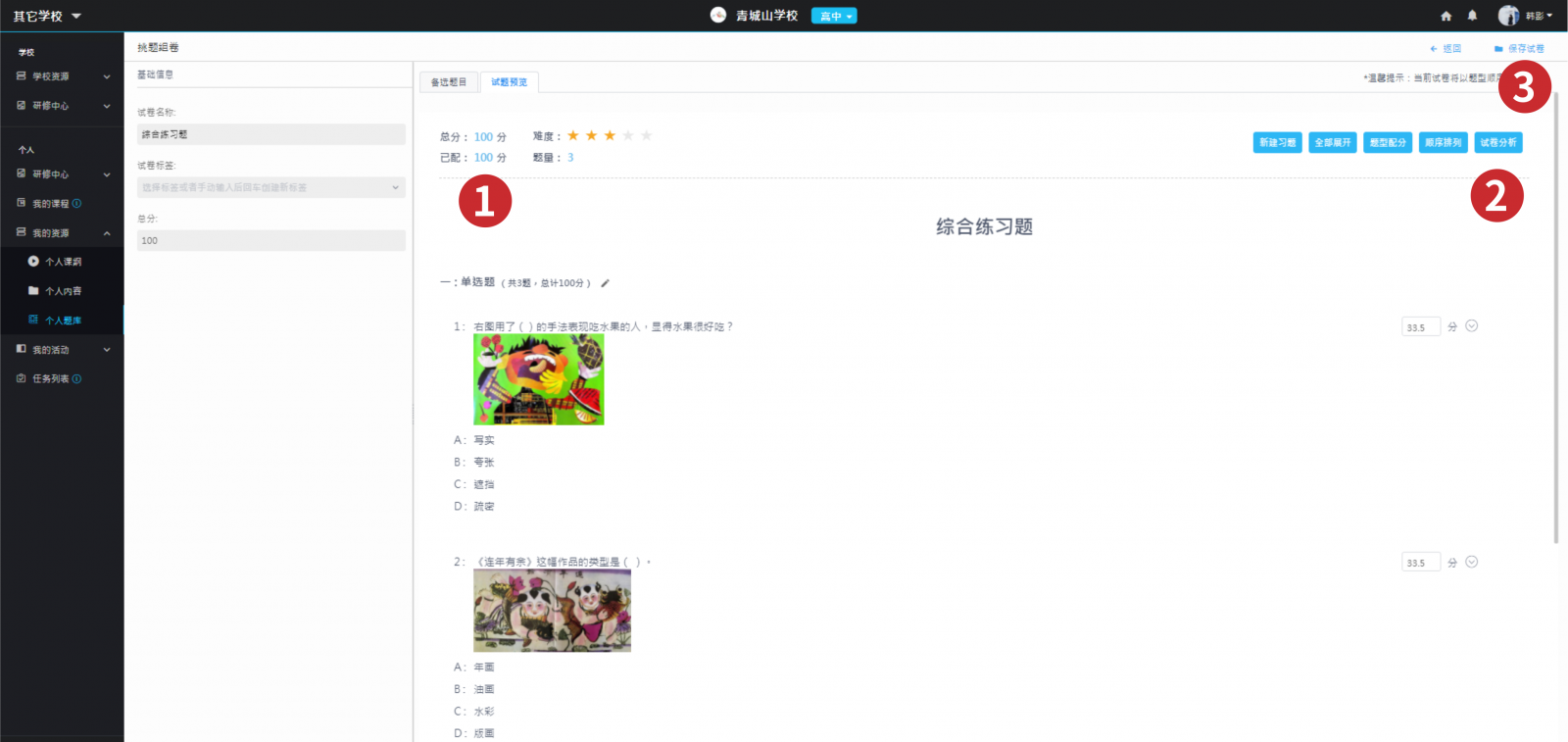This screenshot has width=1568, height=742.
Task: Set difficulty to the fourth star
Action: [628, 136]
